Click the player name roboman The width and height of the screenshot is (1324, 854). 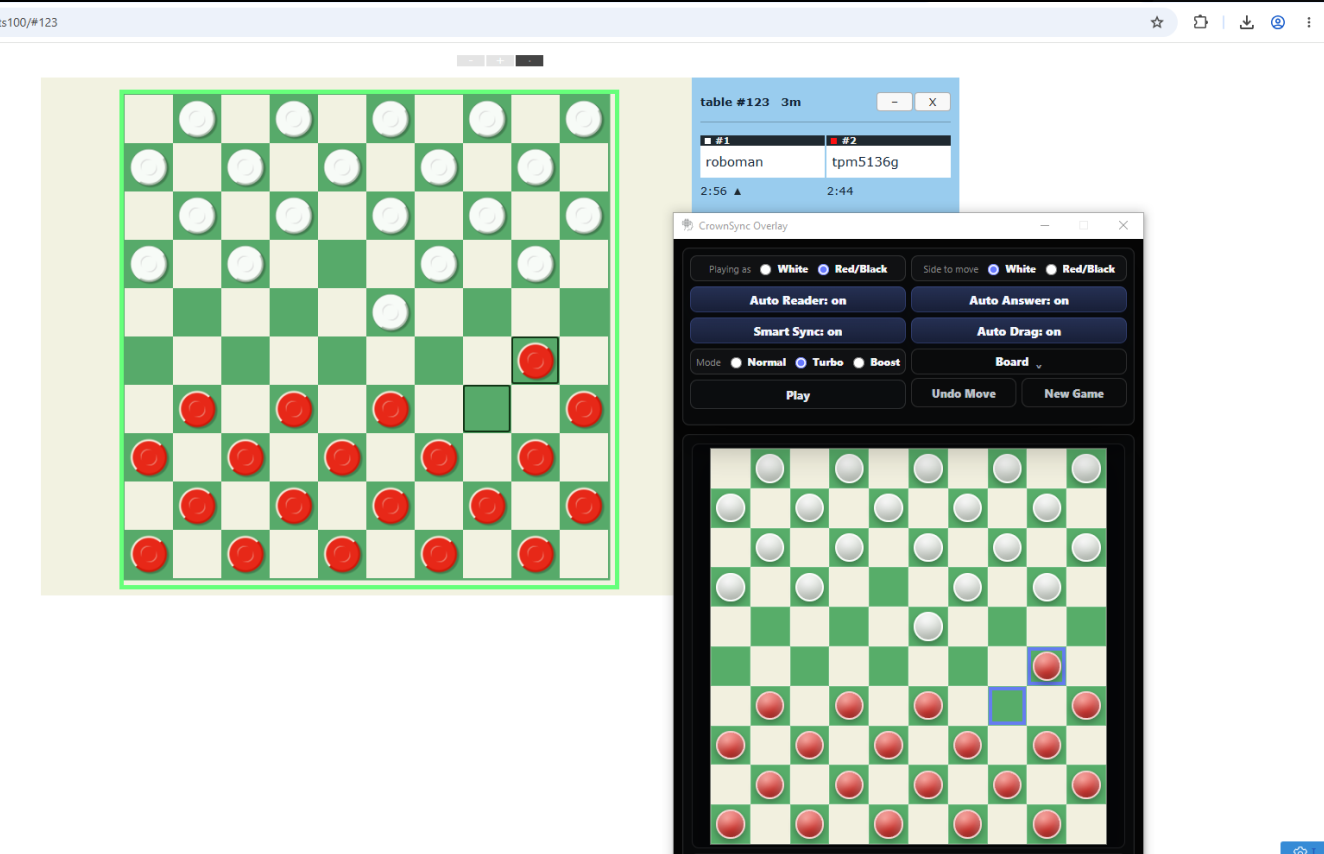coord(733,162)
